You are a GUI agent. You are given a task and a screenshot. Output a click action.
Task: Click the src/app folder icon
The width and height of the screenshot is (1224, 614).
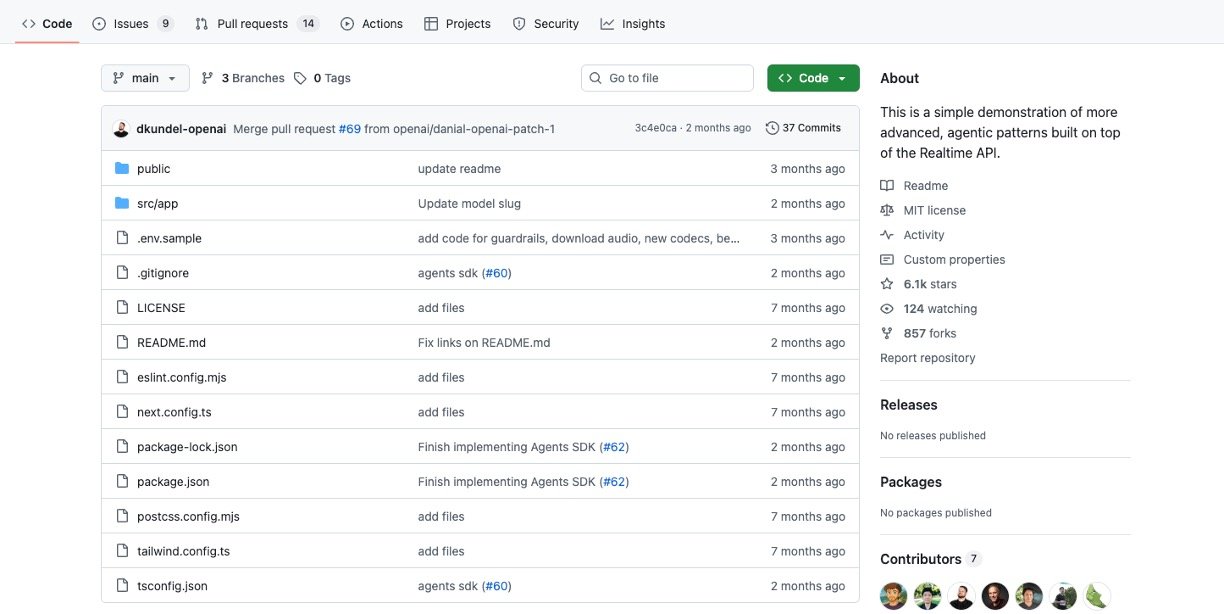(x=122, y=203)
